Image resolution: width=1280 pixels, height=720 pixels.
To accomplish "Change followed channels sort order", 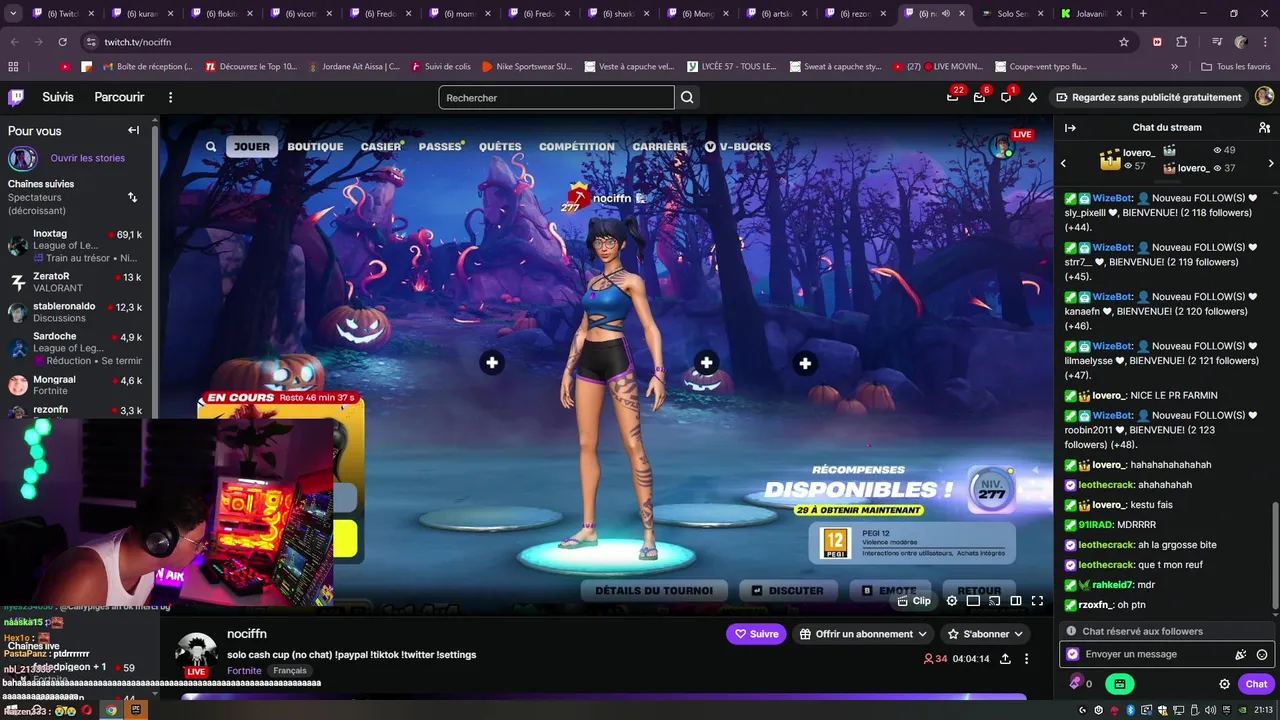I will tap(132, 198).
